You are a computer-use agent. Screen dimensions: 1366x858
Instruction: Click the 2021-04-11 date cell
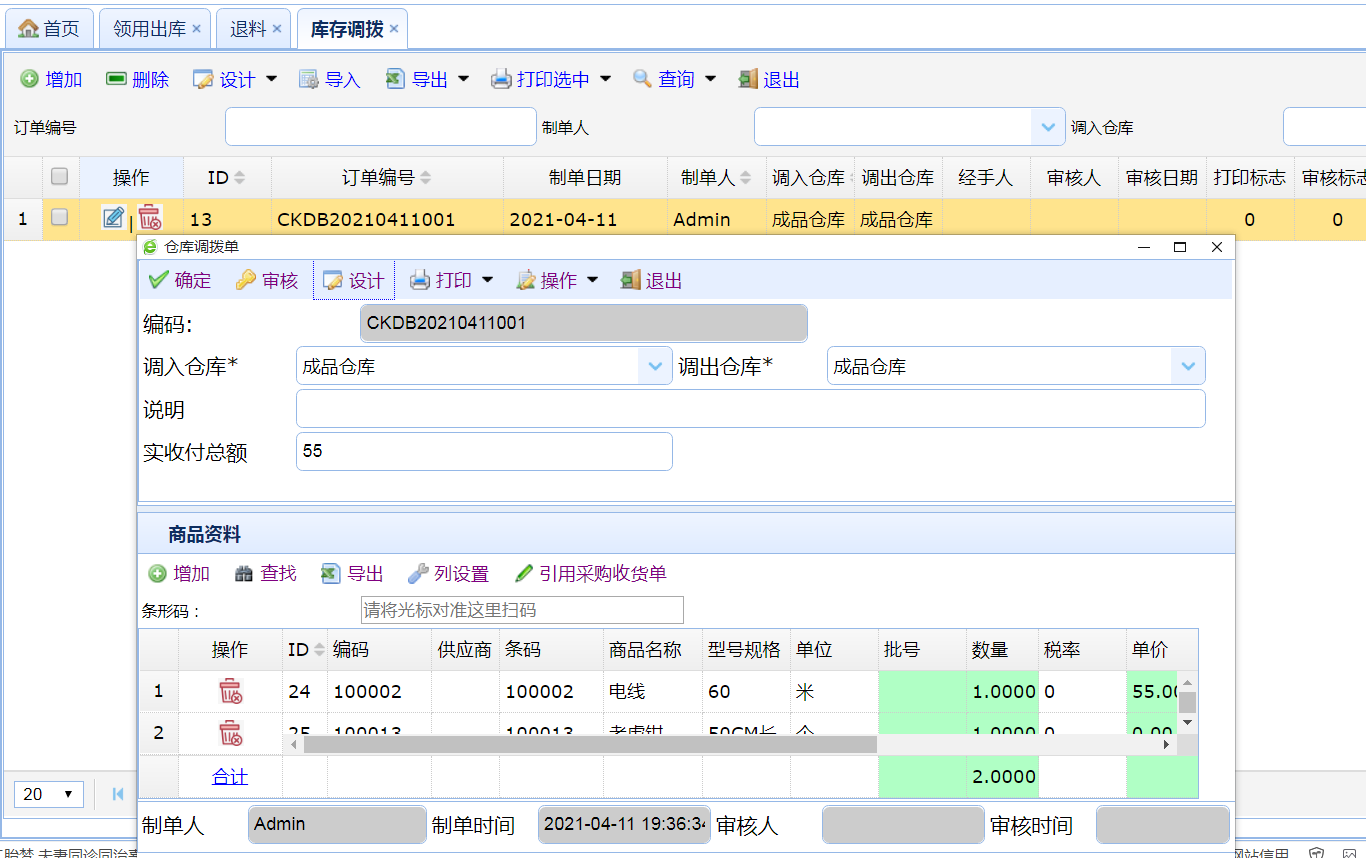pos(586,219)
